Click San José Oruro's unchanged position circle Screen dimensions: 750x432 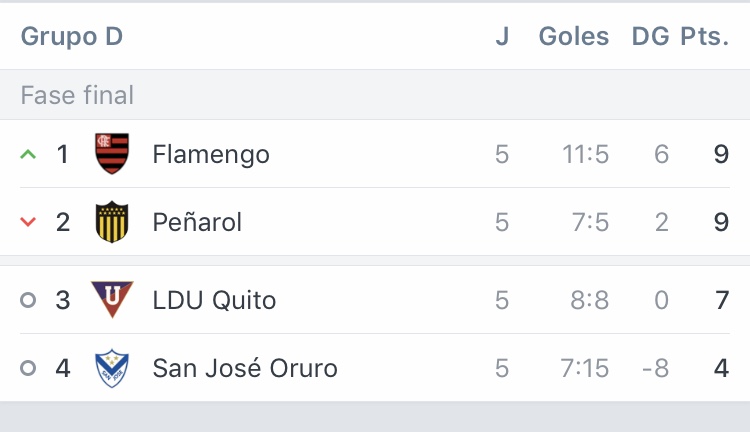click(28, 368)
